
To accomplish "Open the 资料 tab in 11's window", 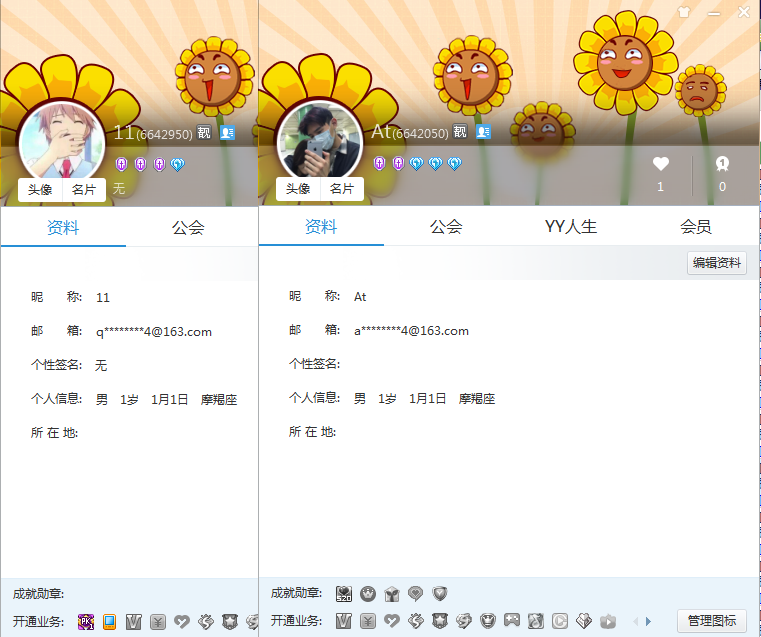I will 63,228.
